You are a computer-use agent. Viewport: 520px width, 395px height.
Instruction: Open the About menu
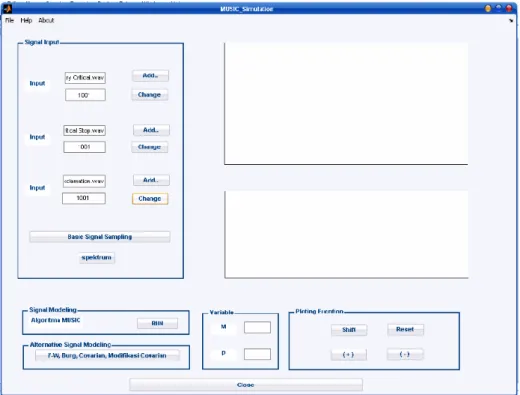[x=46, y=20]
